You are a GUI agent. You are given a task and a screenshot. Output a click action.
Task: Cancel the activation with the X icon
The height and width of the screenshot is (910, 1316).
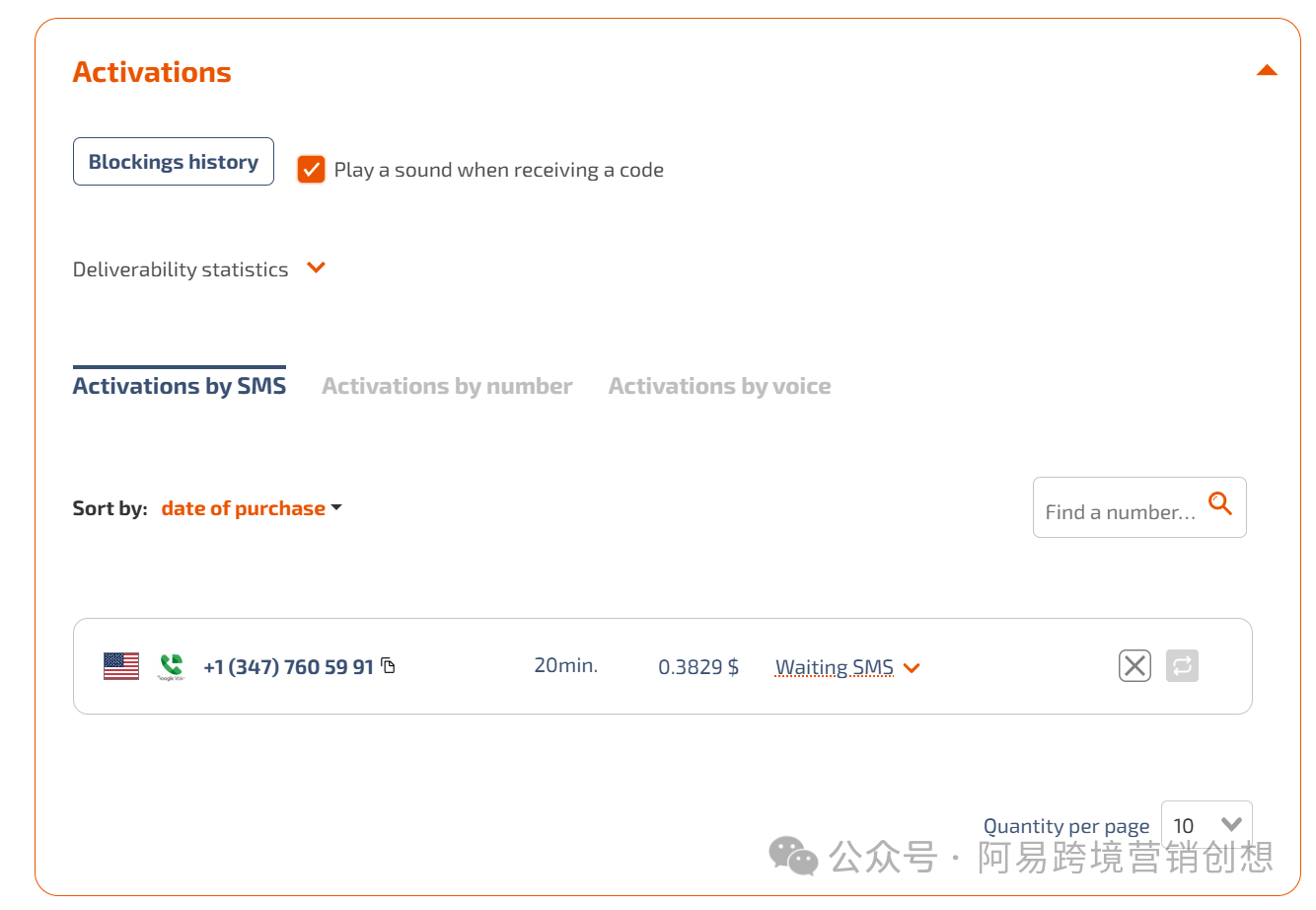[x=1135, y=666]
